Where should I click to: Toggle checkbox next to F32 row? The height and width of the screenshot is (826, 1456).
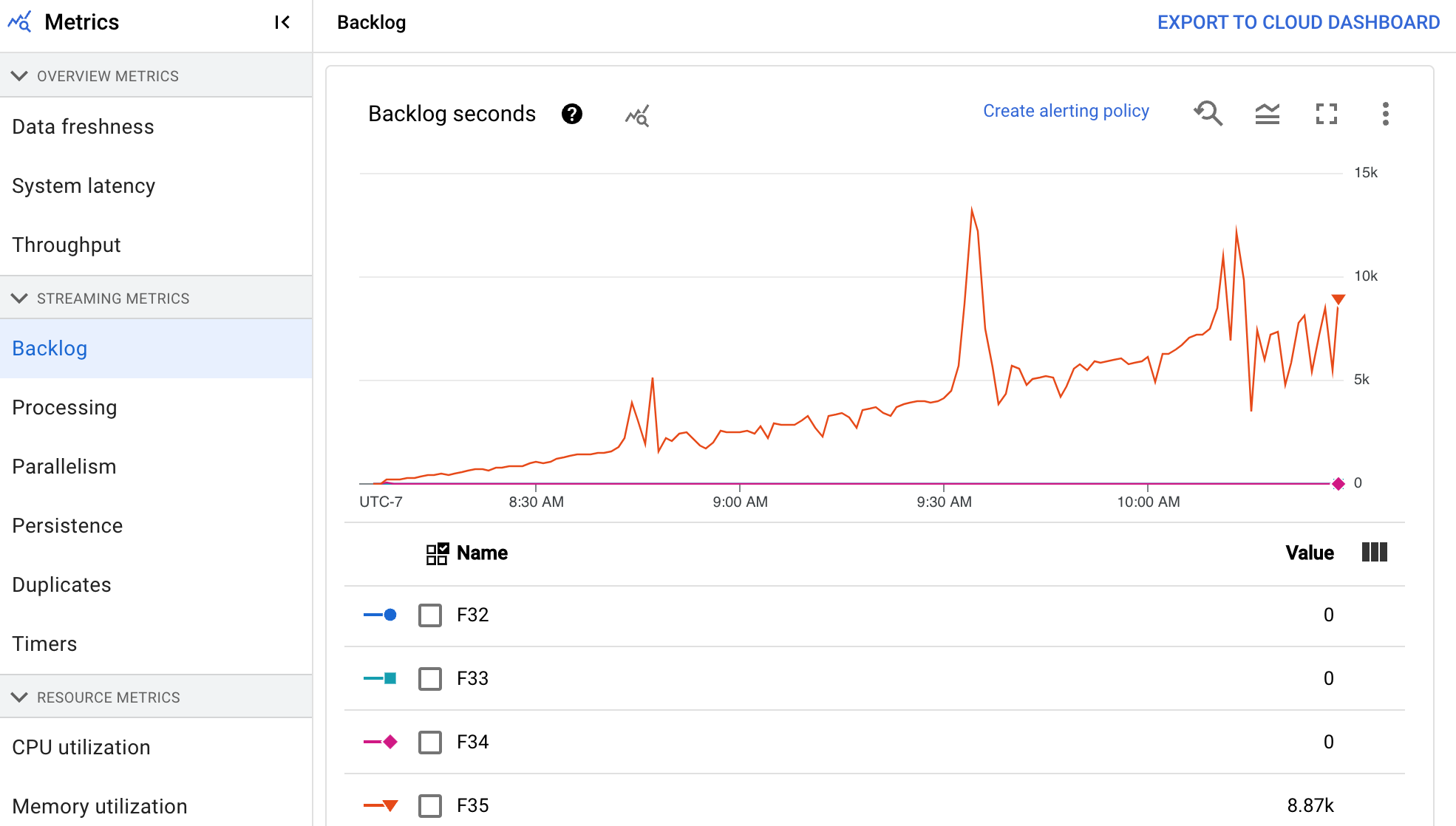pyautogui.click(x=429, y=615)
